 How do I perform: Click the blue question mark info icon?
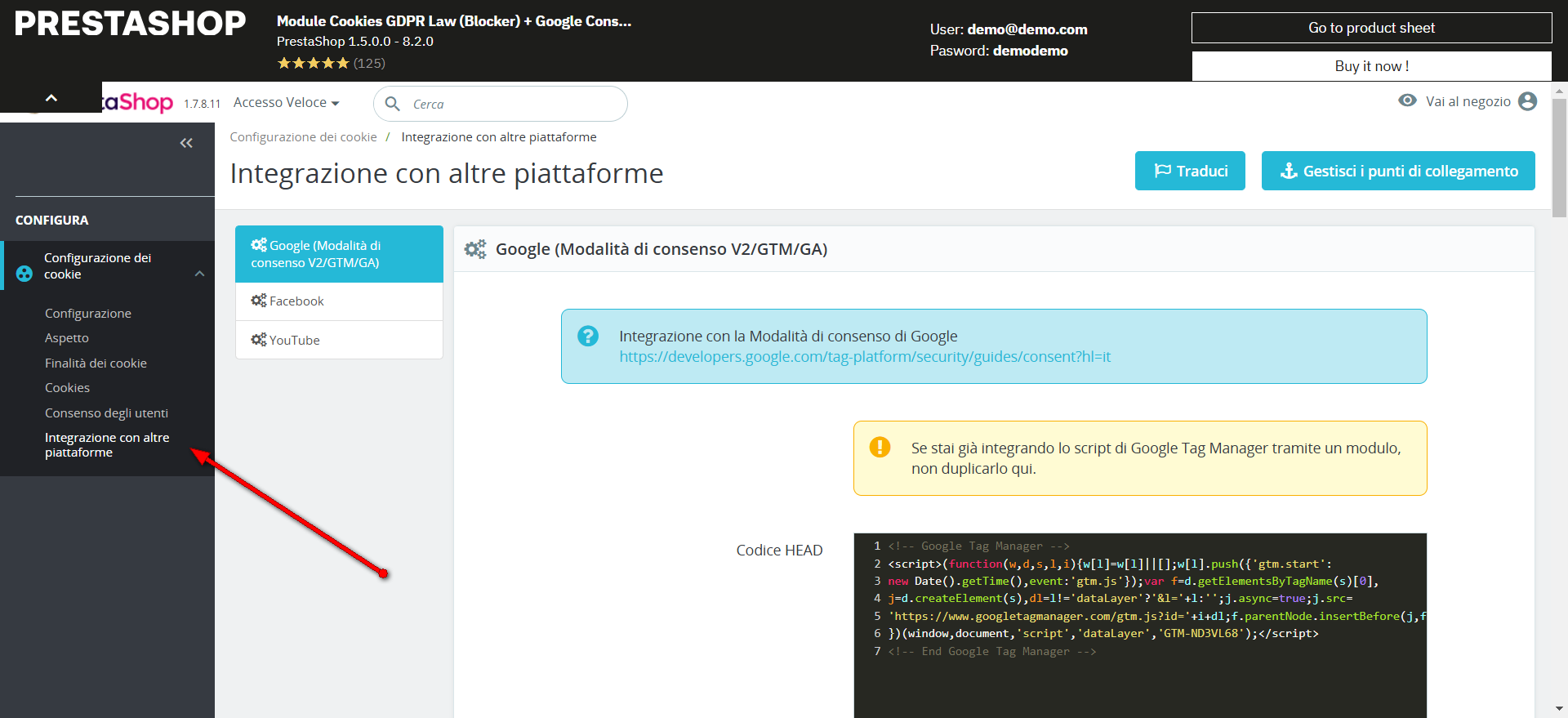(x=588, y=336)
